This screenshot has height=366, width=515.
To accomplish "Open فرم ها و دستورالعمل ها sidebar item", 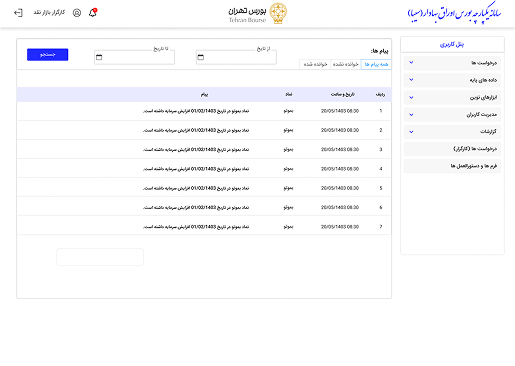I will point(452,166).
